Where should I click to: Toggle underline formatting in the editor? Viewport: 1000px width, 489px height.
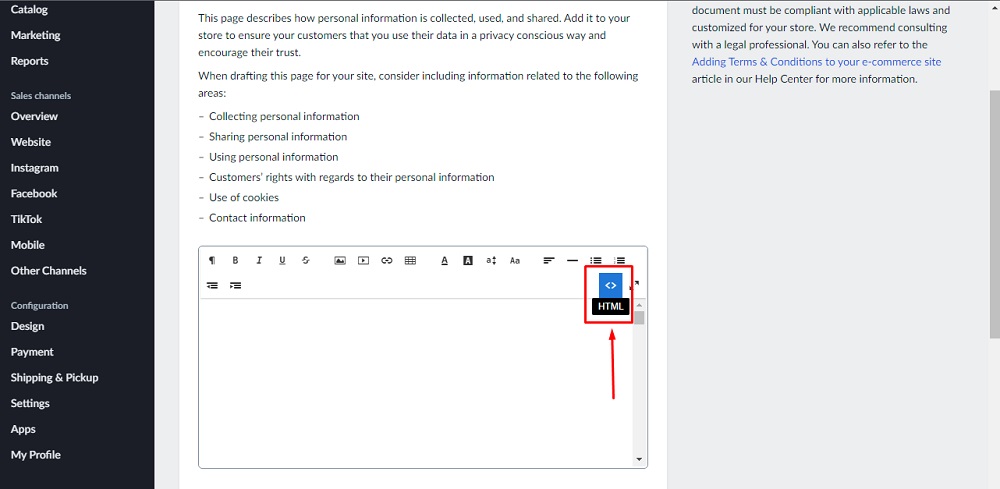[283, 260]
